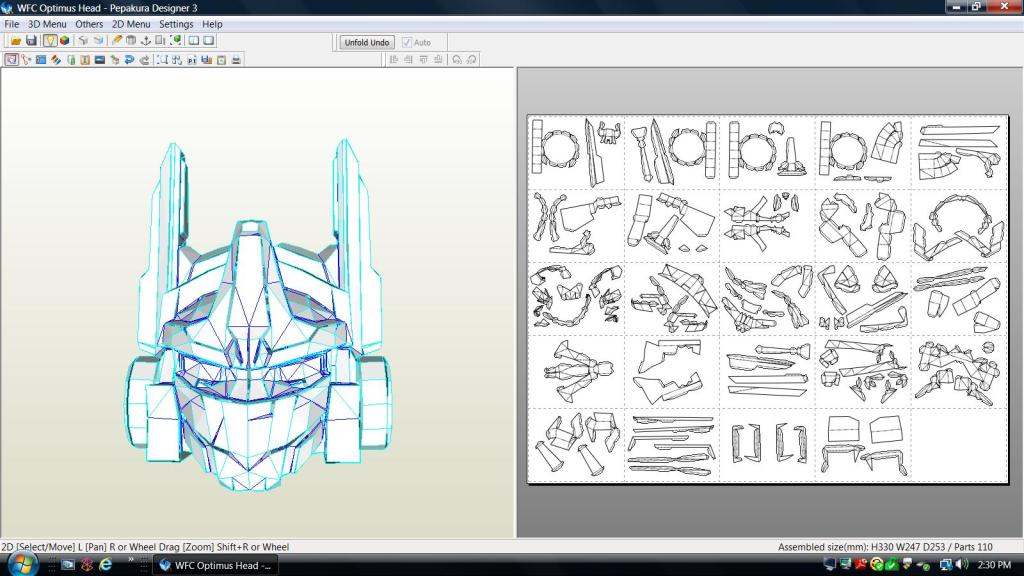Click the multicolored cube toolbar icon
The image size is (1024, 576).
click(65, 40)
